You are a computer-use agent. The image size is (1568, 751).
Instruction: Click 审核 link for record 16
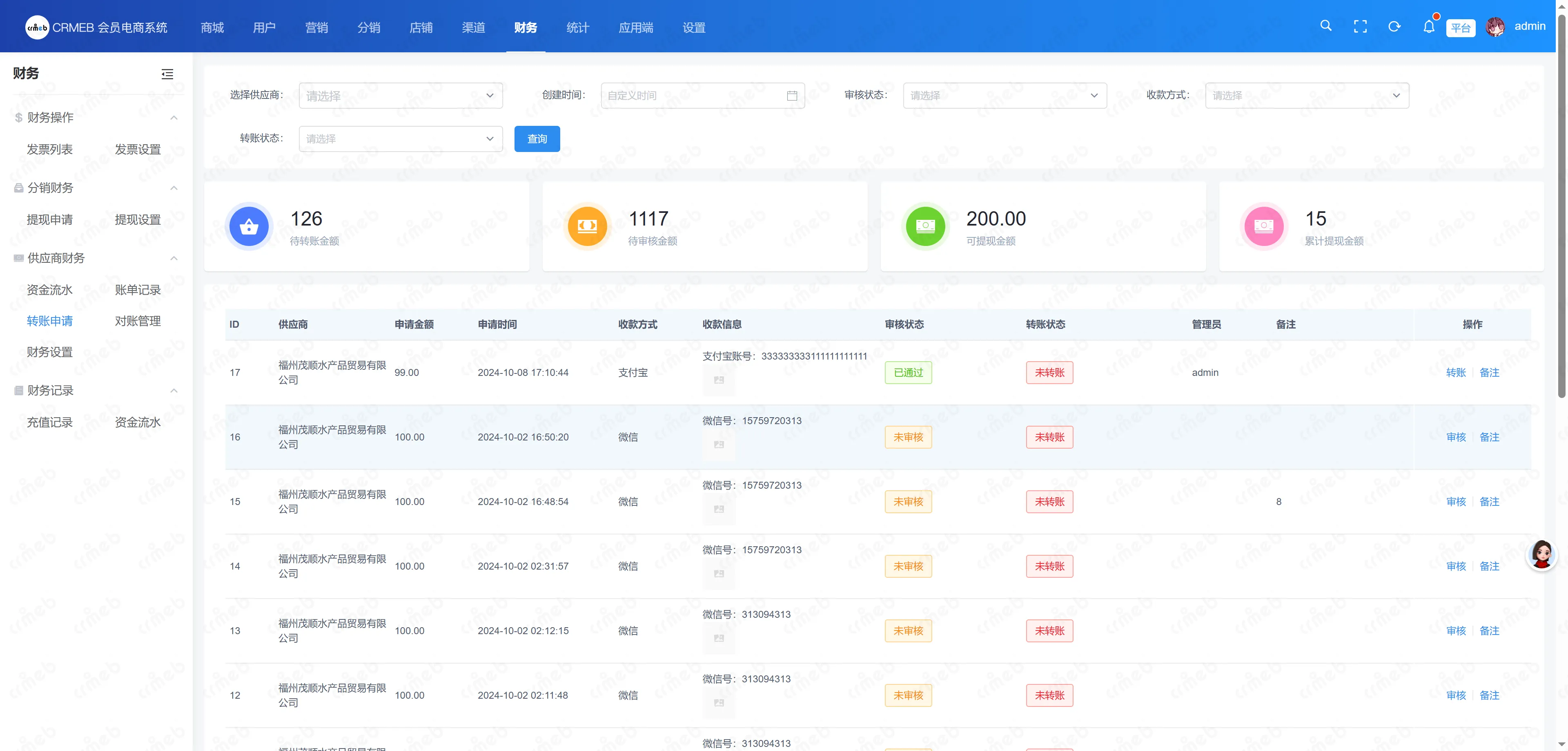(1456, 437)
